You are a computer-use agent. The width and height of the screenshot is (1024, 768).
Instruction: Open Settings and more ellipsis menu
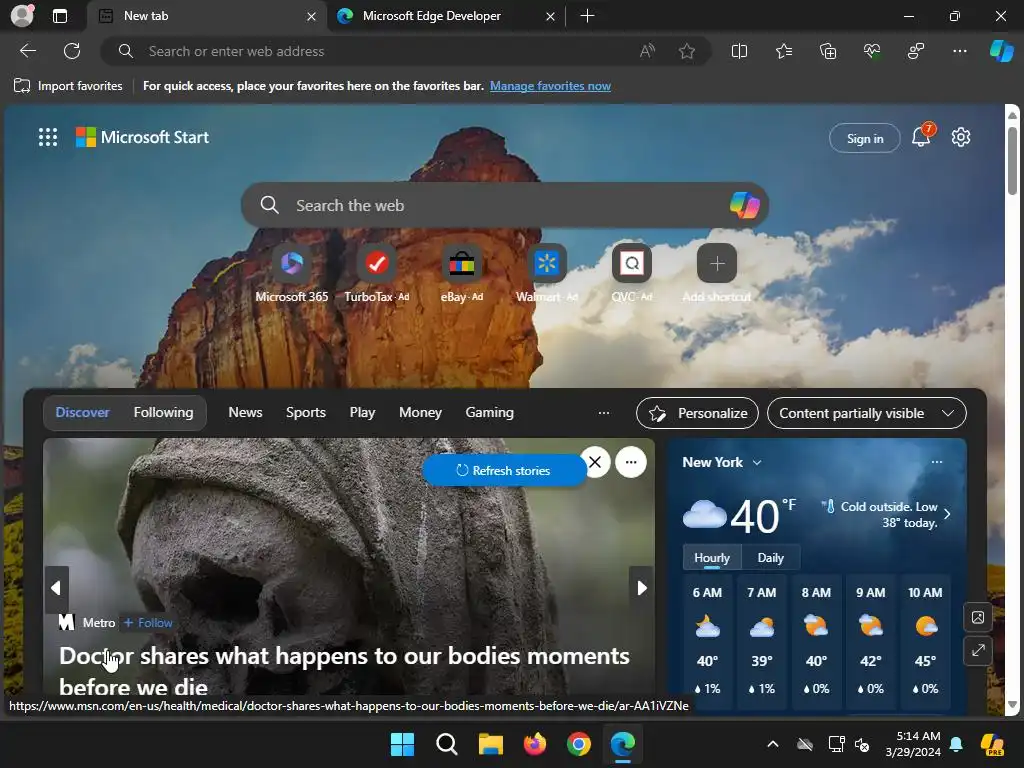(x=959, y=51)
